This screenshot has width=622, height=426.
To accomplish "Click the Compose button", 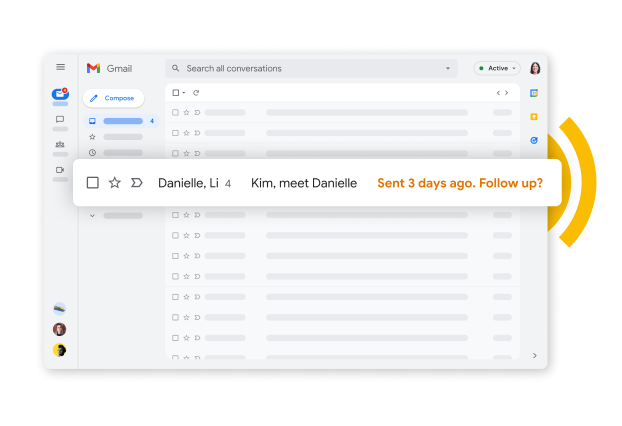I will [113, 98].
